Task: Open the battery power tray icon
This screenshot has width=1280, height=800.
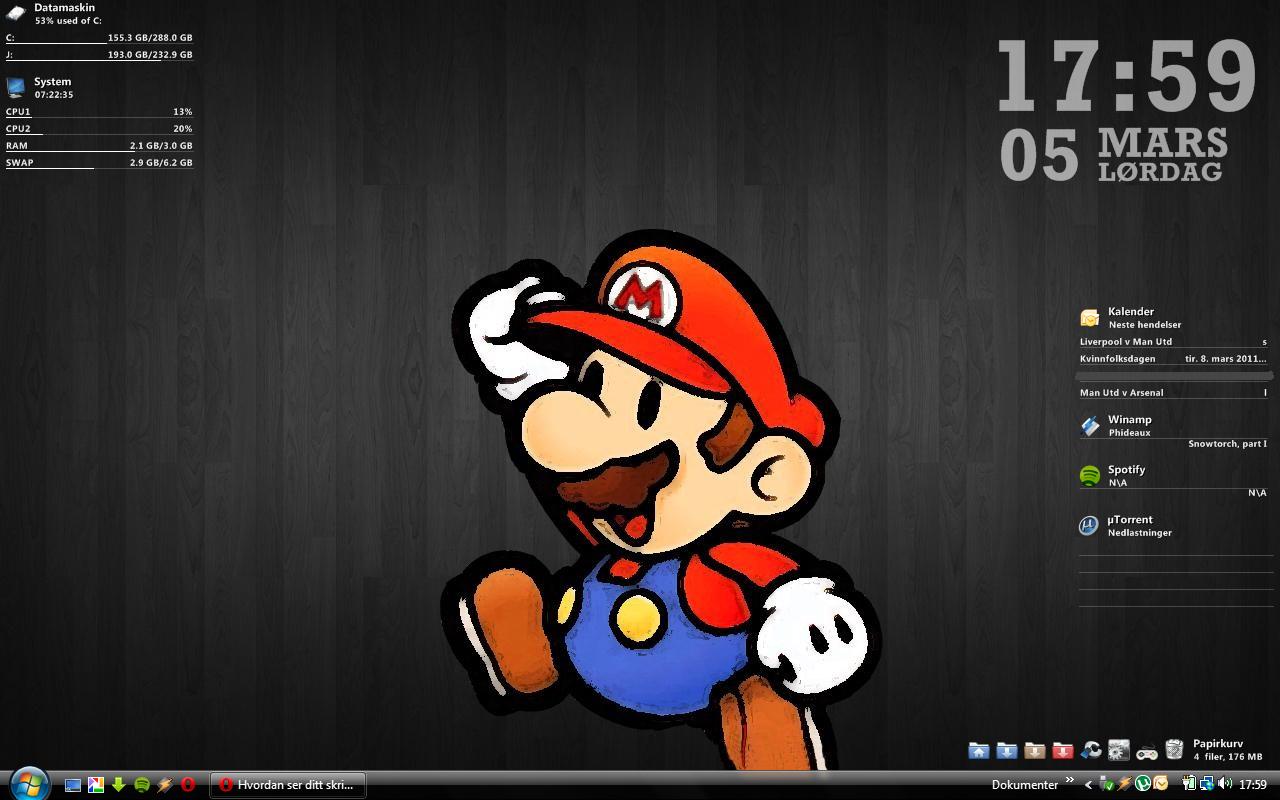Action: [1189, 784]
